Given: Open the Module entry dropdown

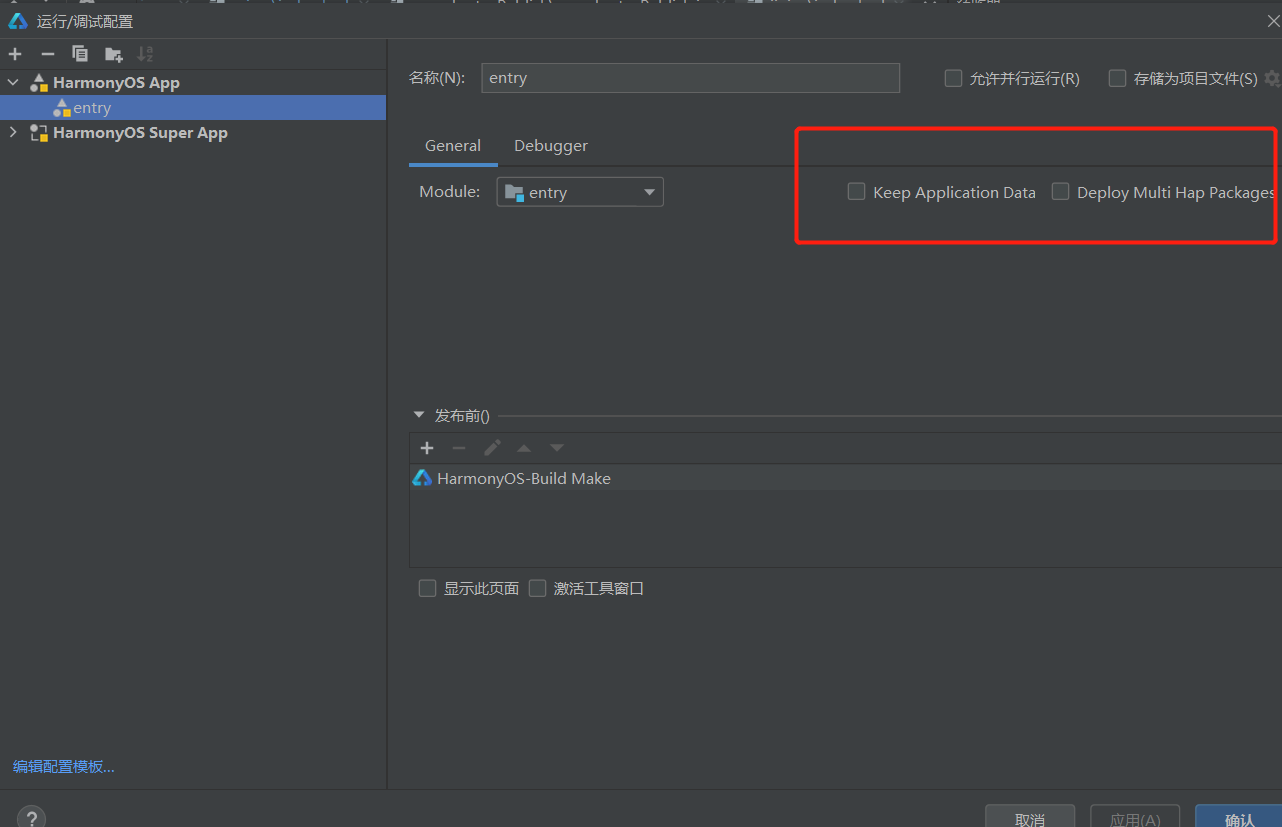Looking at the screenshot, I should point(580,192).
